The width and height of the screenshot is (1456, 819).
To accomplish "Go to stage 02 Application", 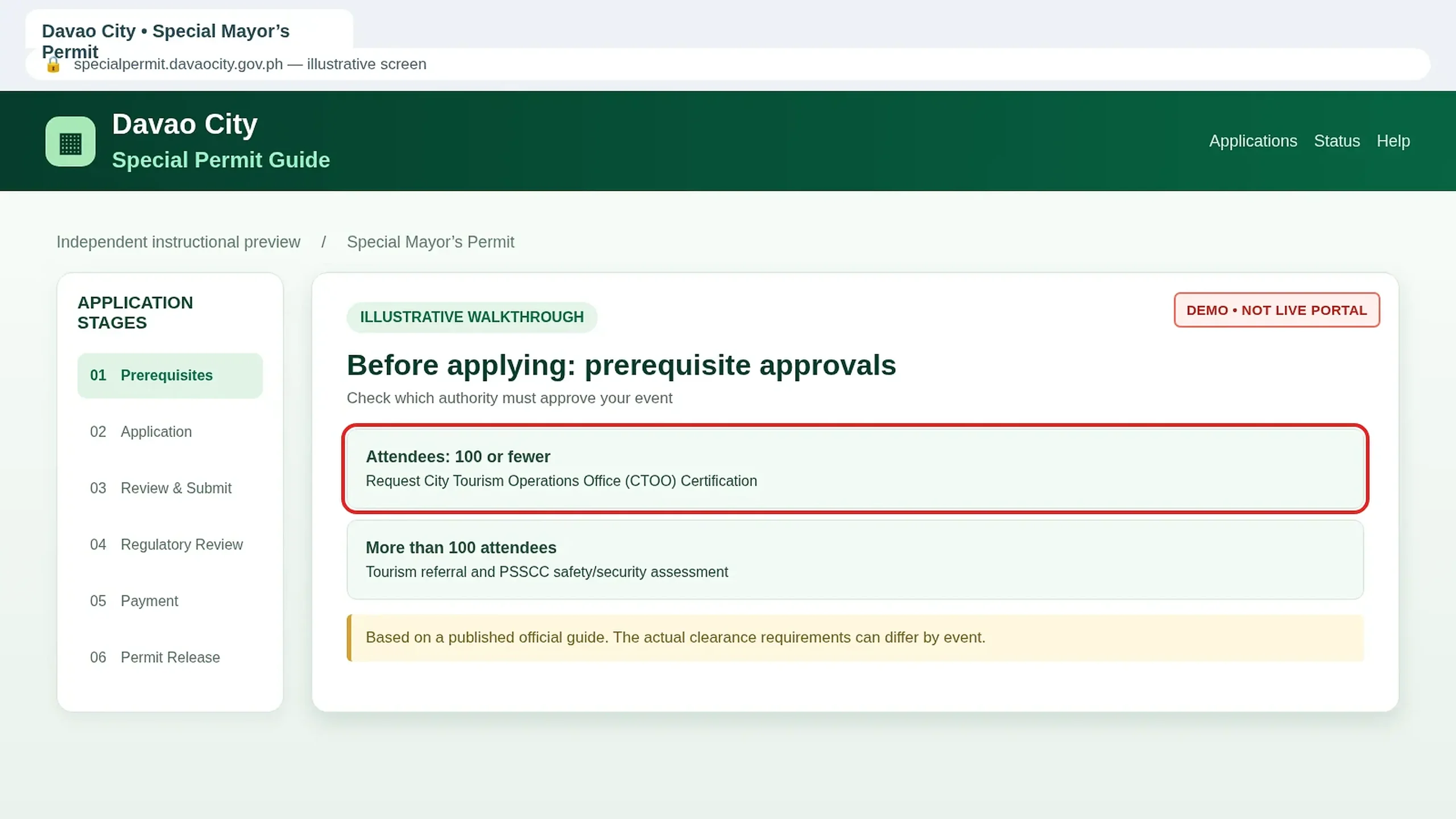I will point(170,432).
